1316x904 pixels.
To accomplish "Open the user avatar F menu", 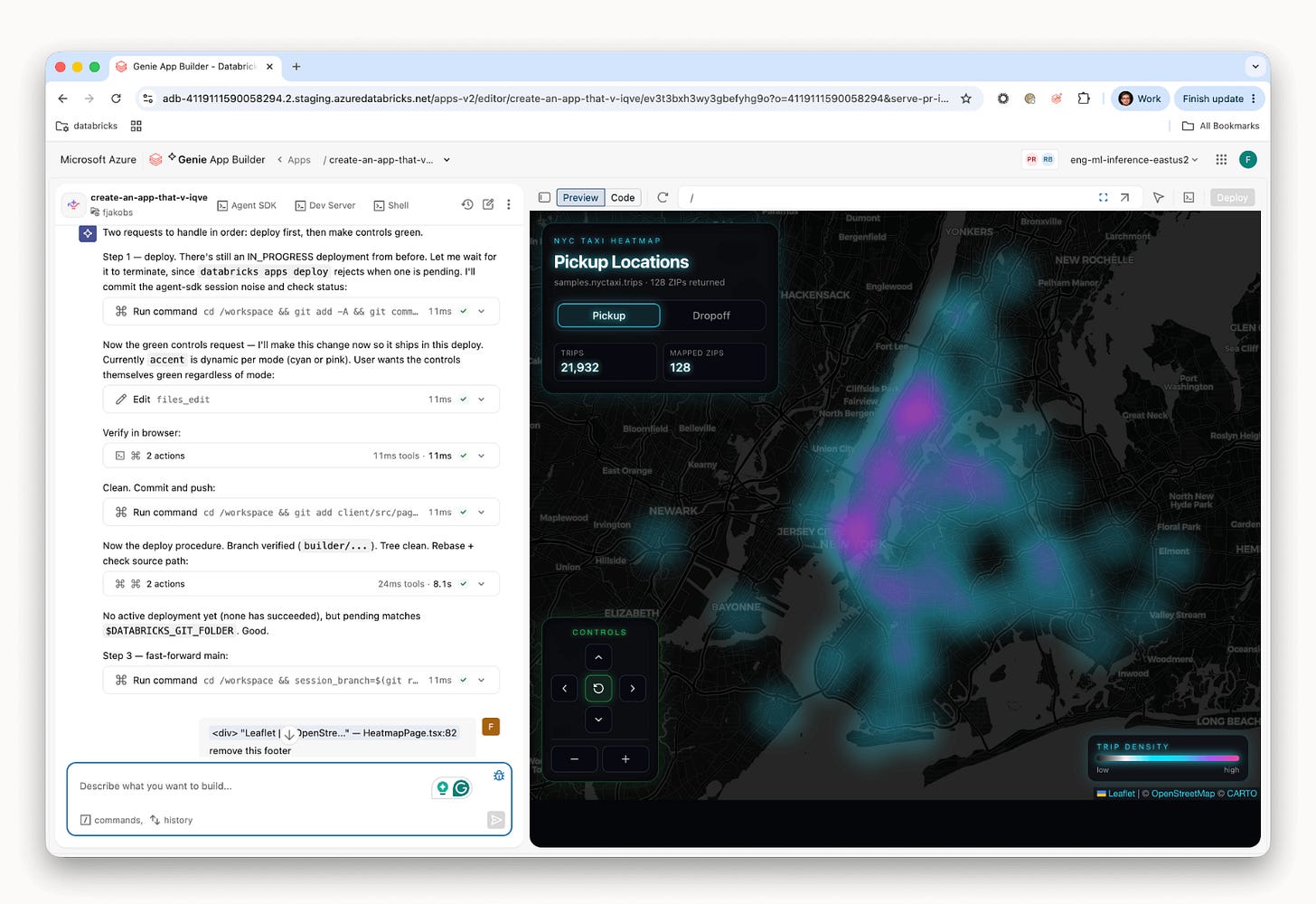I will tap(1248, 159).
